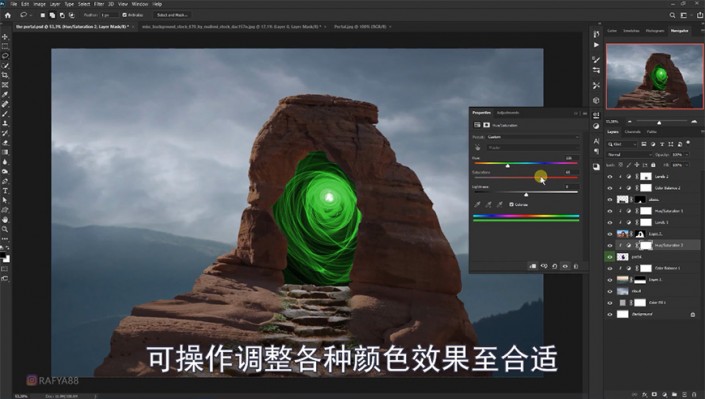The width and height of the screenshot is (705, 399).
Task: Click lock all layer icon in Layers panel
Action: (653, 165)
